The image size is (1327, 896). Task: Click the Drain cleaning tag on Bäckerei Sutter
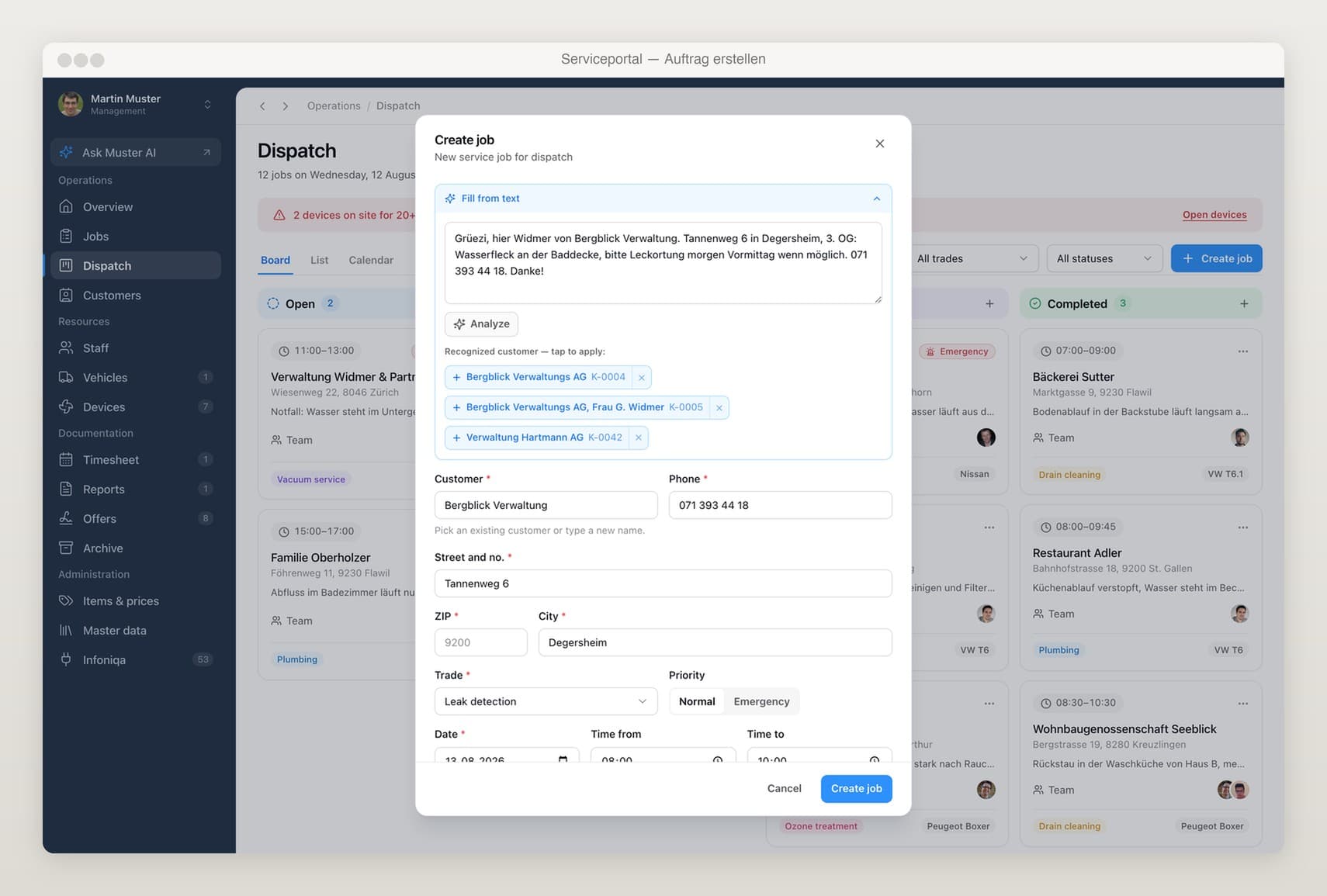(1069, 475)
